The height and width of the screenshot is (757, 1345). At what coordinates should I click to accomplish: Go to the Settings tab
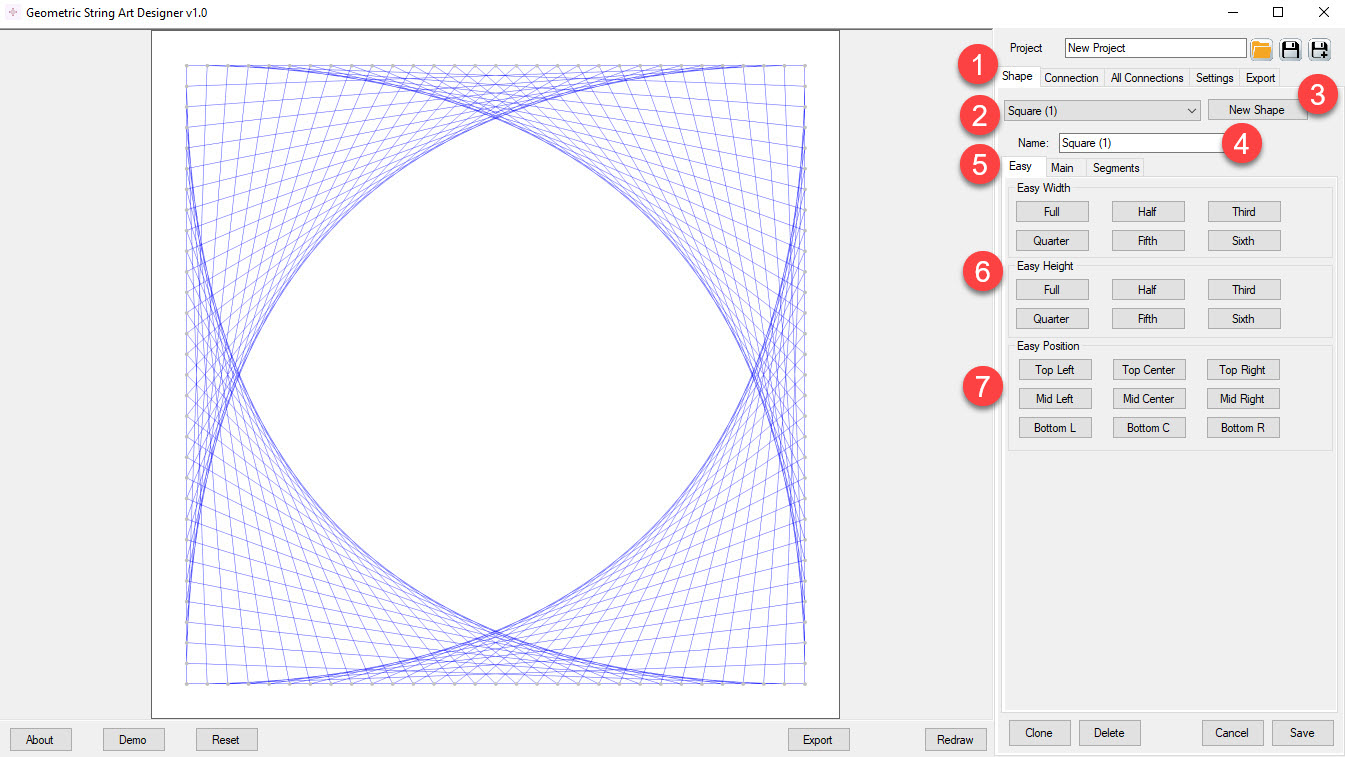1215,78
